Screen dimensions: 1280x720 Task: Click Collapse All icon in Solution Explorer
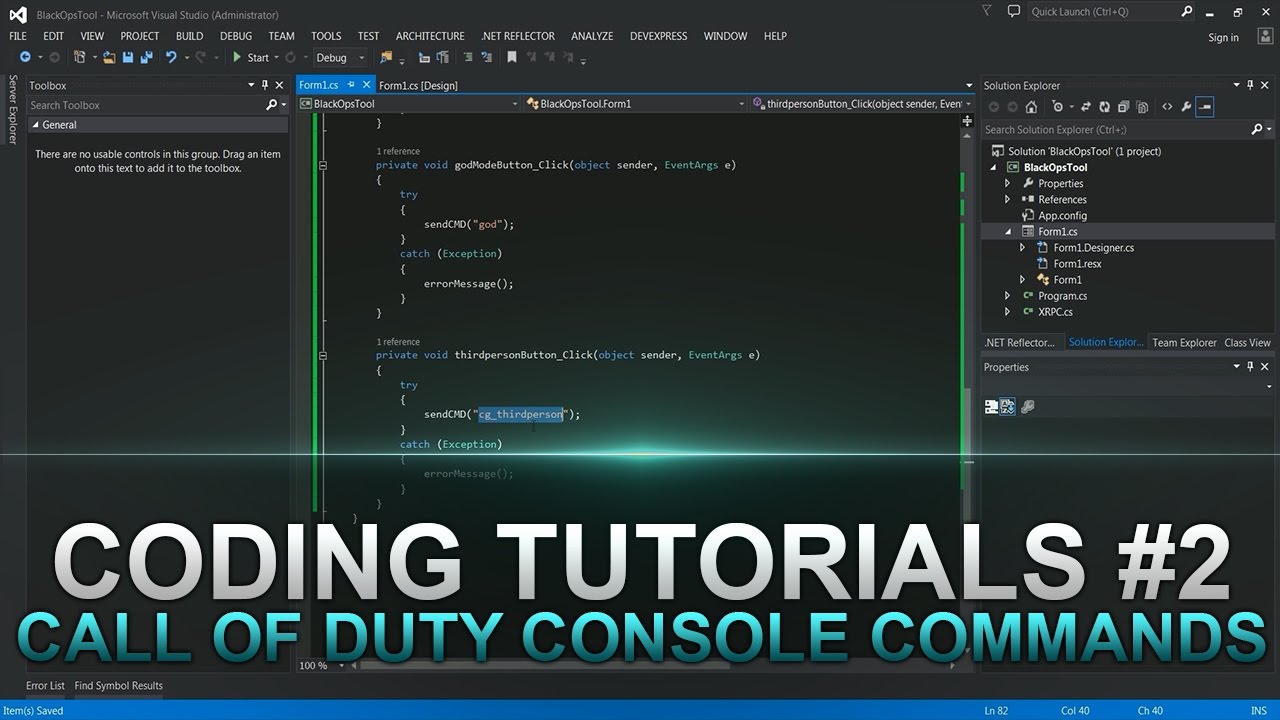point(1122,107)
